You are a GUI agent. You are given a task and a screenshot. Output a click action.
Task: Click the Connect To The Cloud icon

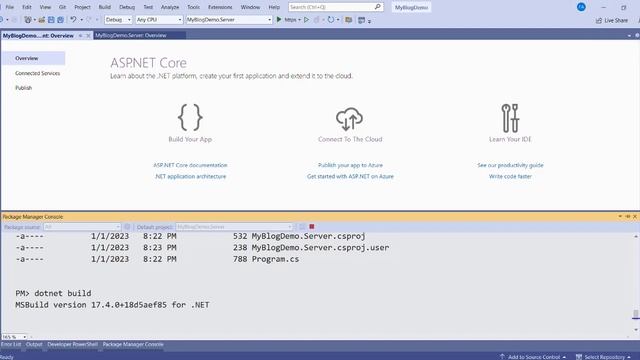click(x=350, y=119)
